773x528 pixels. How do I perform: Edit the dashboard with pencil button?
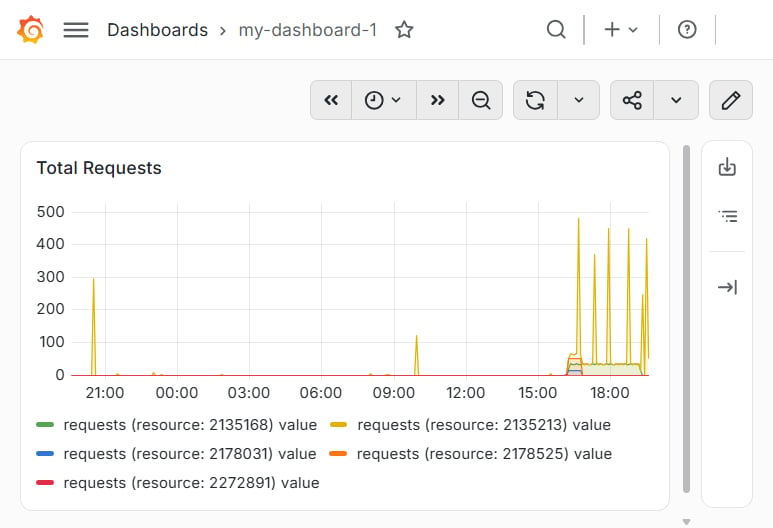pos(731,100)
